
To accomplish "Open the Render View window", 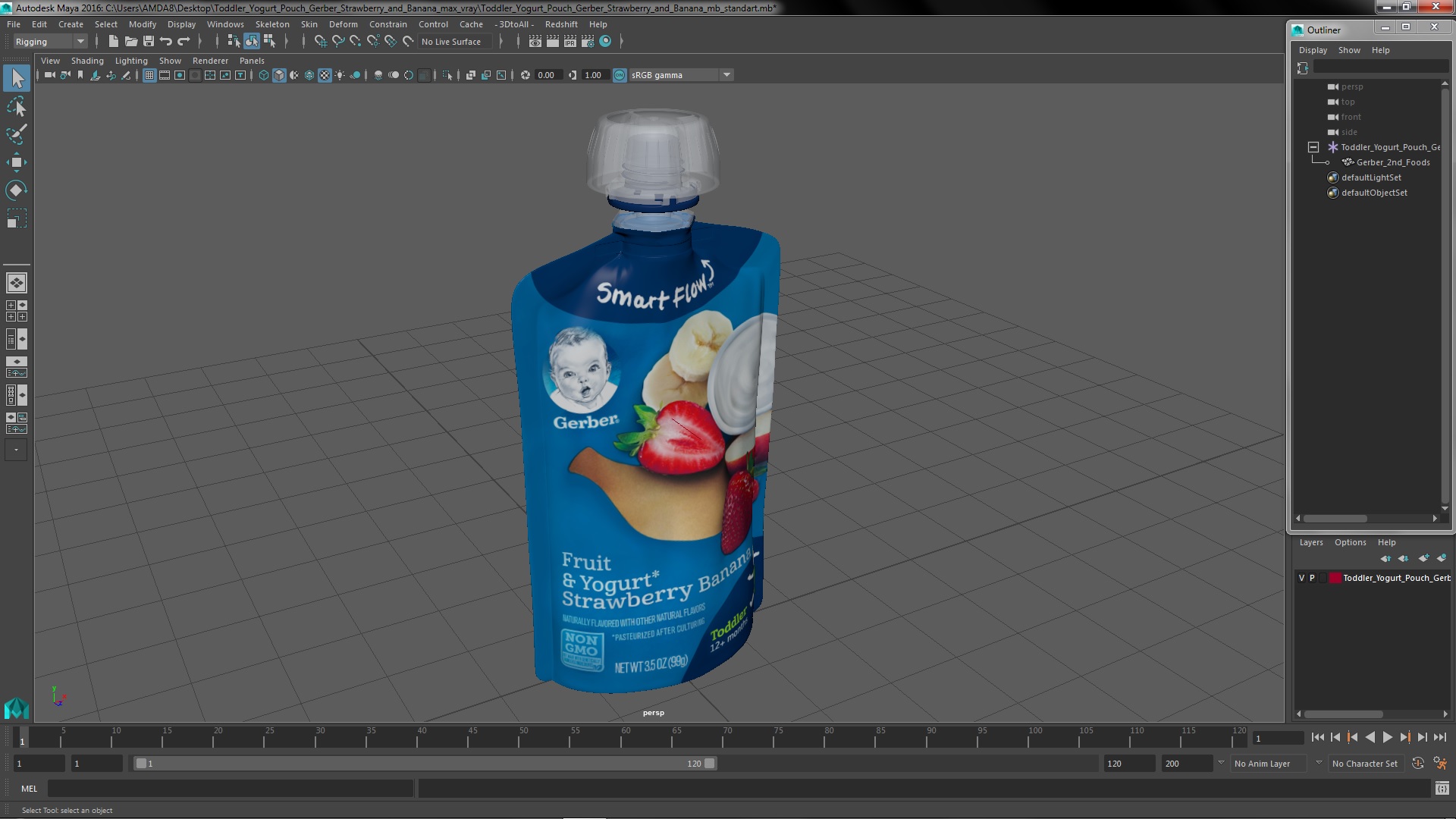I will (535, 42).
